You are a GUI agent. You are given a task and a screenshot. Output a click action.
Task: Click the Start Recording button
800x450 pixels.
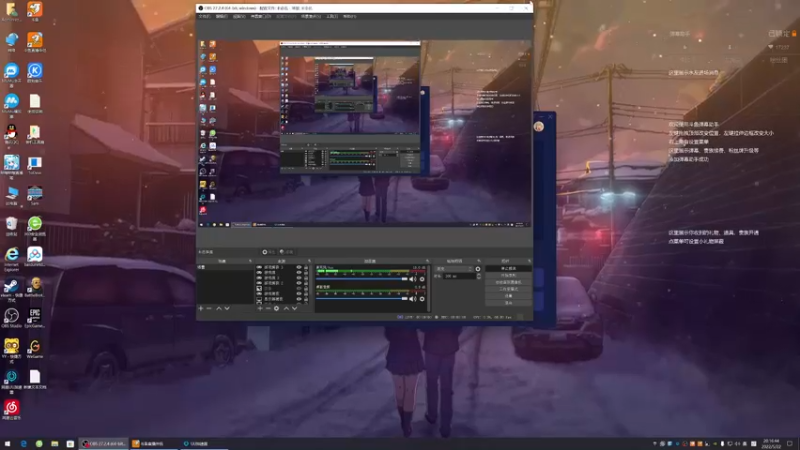pos(508,276)
